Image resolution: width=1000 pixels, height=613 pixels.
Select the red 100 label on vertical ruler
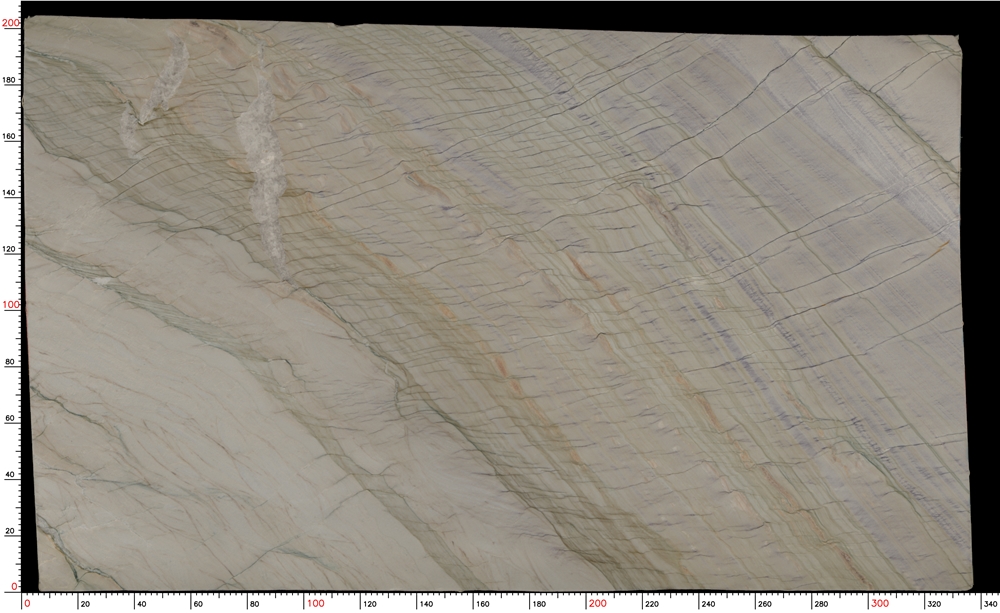pyautogui.click(x=11, y=305)
